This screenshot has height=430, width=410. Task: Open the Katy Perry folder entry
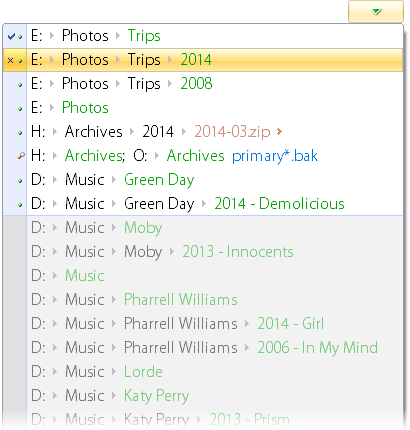(214, 396)
